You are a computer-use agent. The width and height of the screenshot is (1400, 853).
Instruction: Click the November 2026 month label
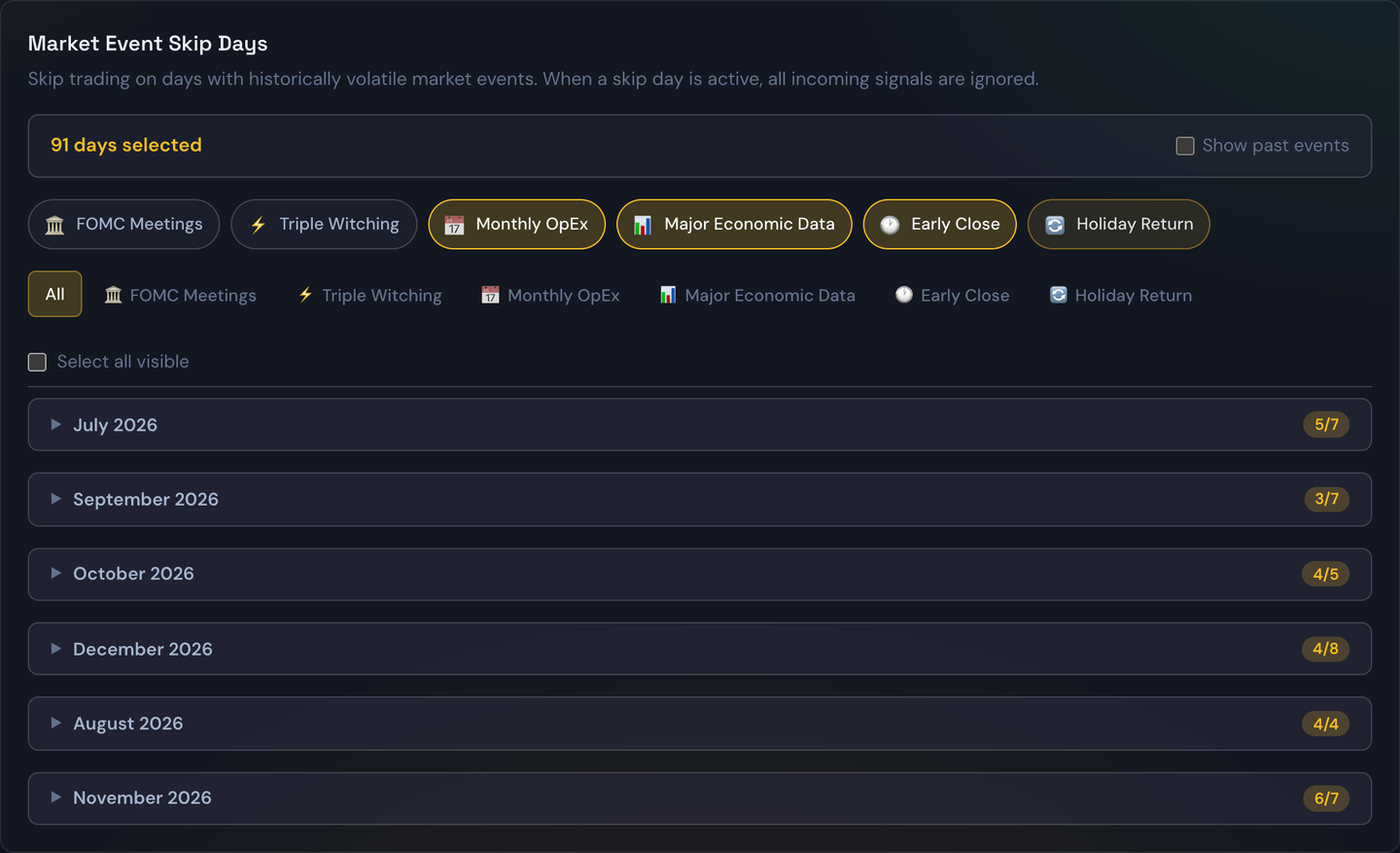tap(142, 798)
